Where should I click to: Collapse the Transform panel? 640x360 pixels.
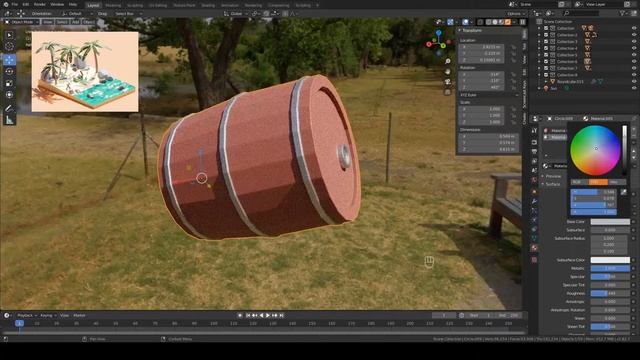click(x=460, y=31)
